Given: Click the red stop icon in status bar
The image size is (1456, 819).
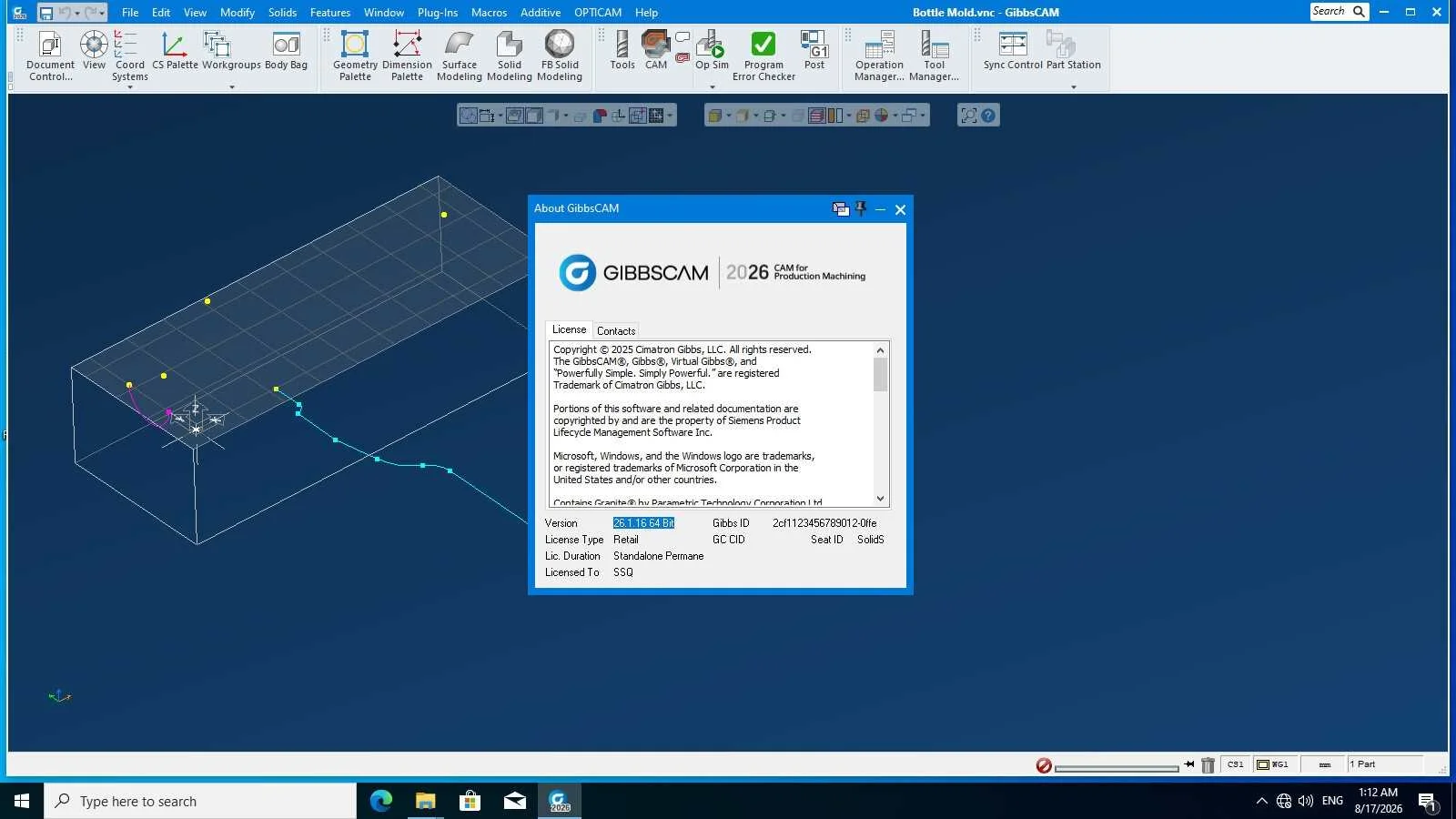Looking at the screenshot, I should 1044,766.
